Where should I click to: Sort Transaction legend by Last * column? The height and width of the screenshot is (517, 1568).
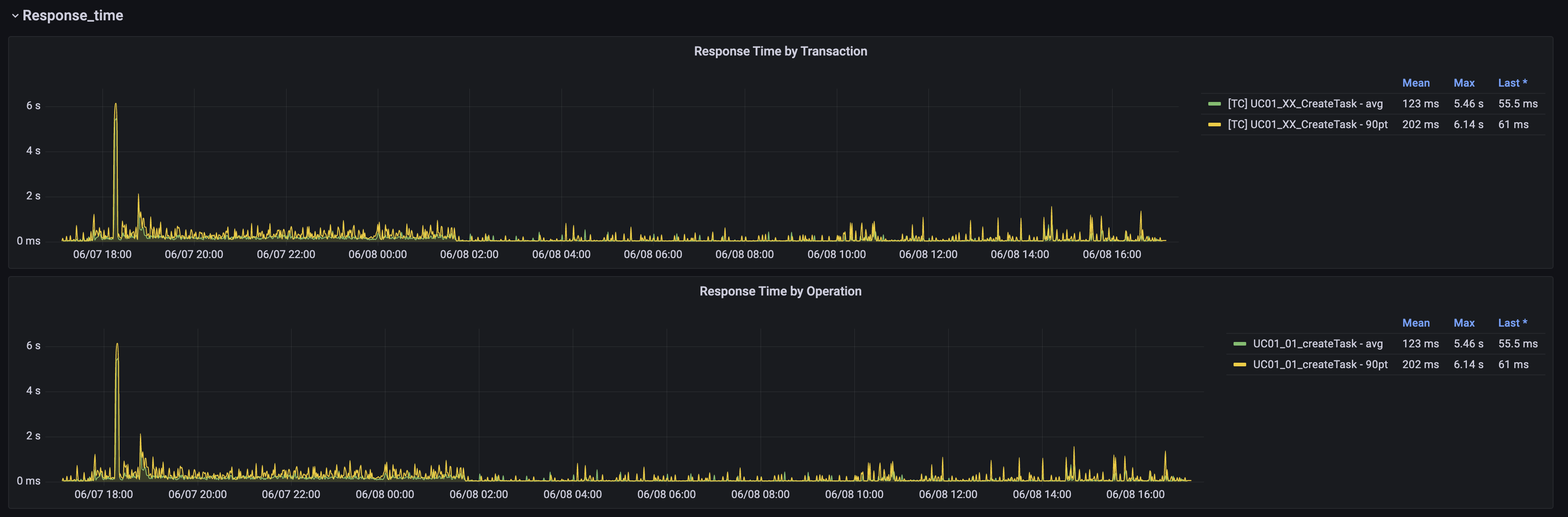(1512, 83)
